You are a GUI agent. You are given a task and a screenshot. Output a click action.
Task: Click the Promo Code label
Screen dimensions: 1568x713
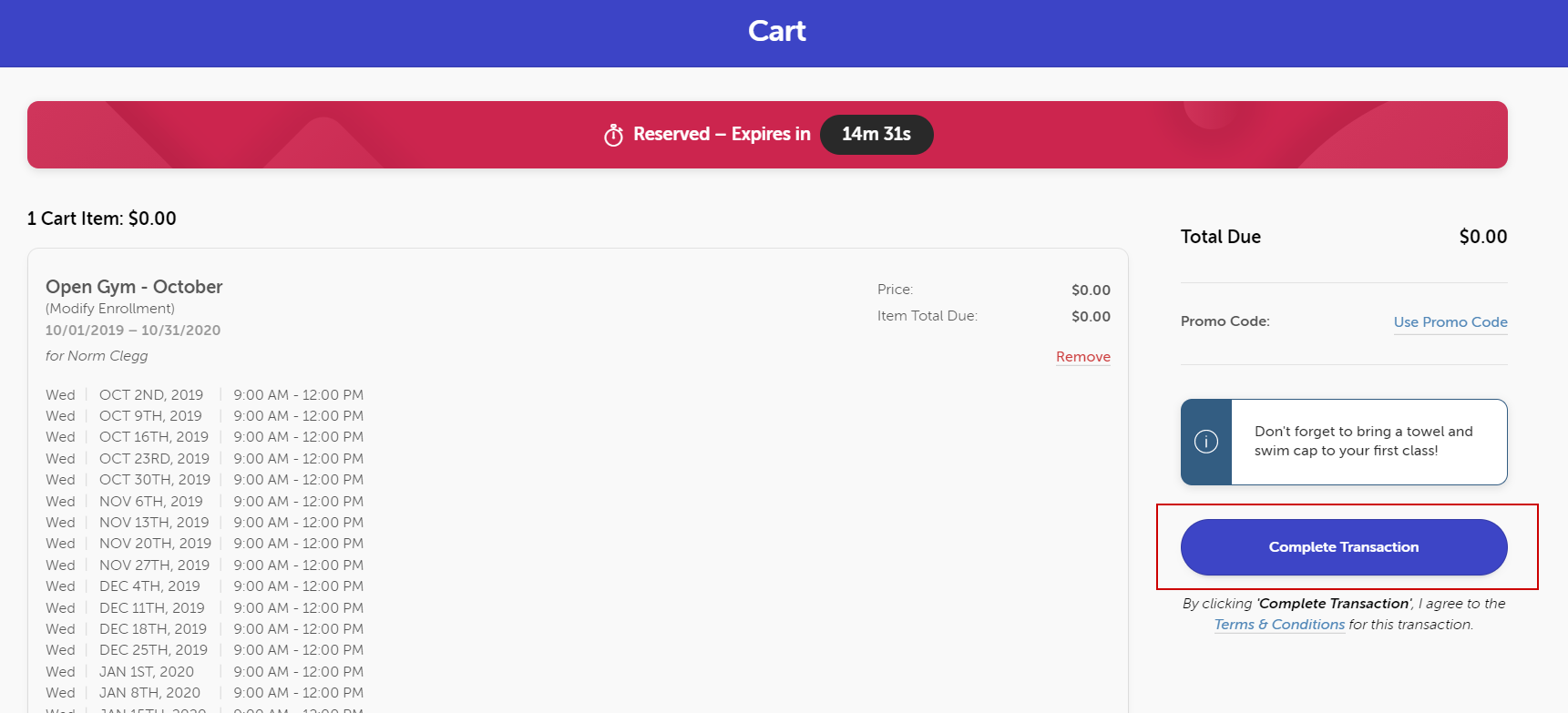pyautogui.click(x=1225, y=321)
